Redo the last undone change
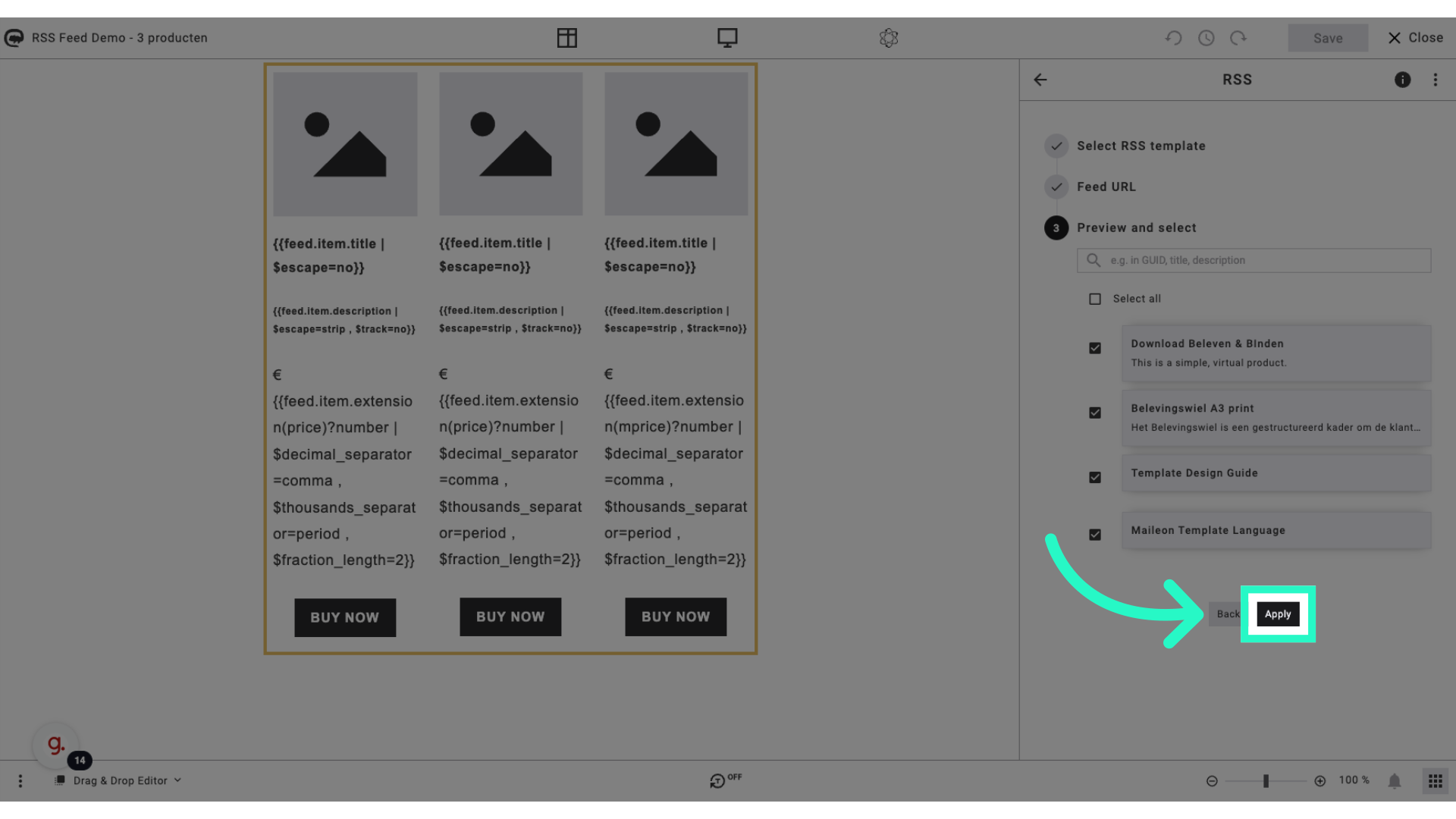Screen dimensions: 1456x819 pyautogui.click(x=1238, y=38)
